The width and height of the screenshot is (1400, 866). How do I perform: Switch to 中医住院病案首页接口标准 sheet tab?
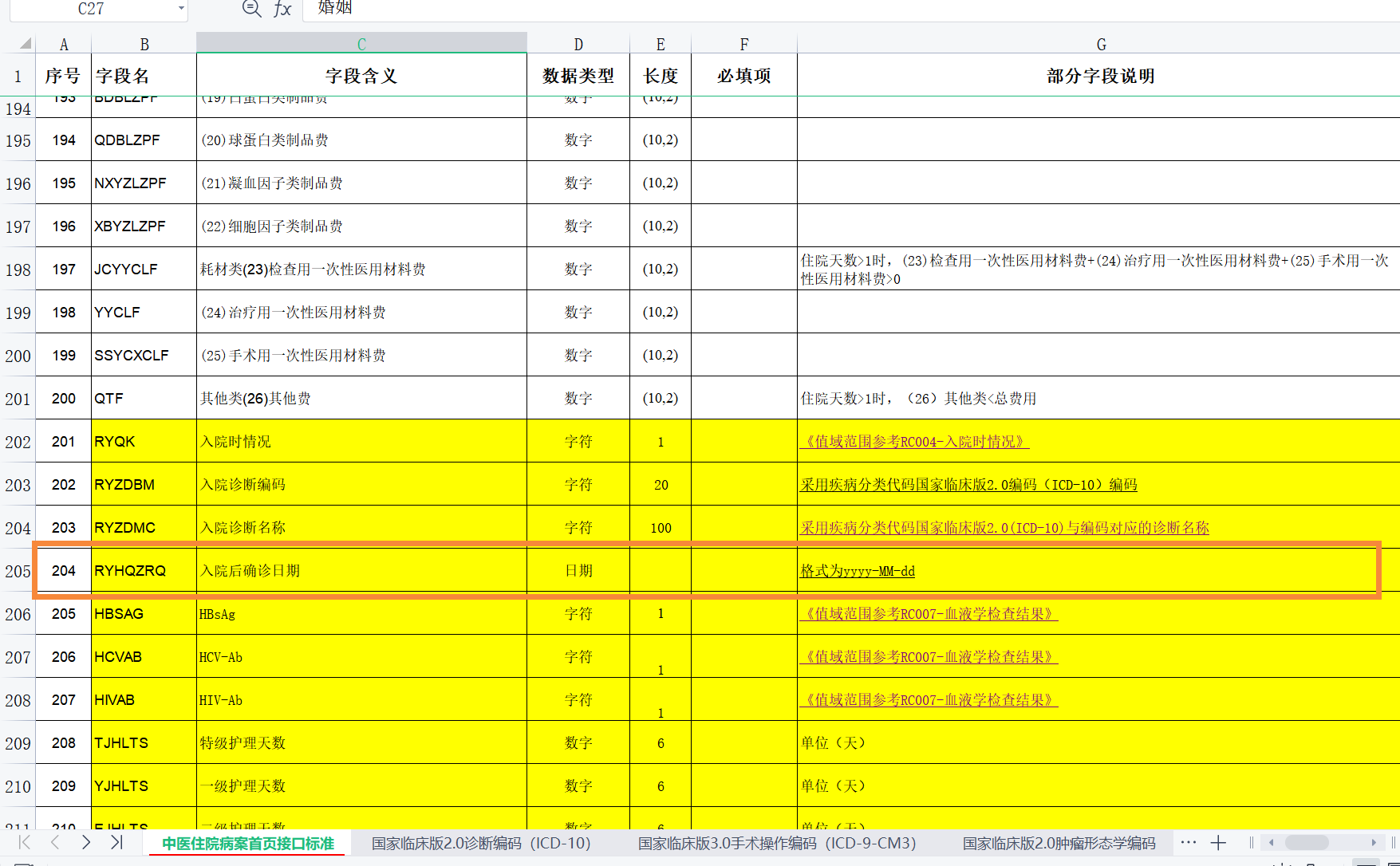tap(247, 843)
